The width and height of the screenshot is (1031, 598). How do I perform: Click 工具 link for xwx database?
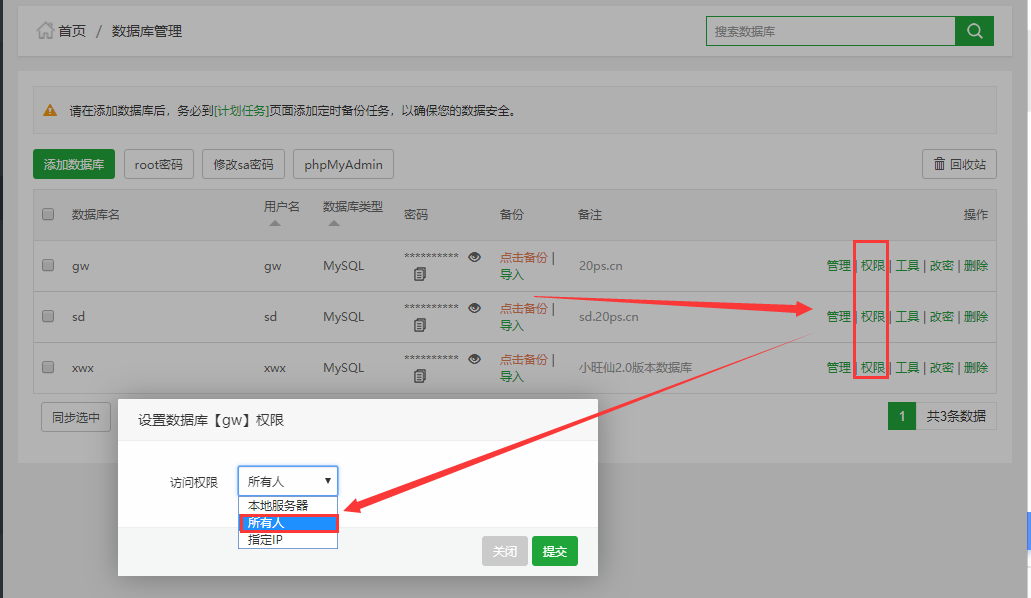click(907, 368)
